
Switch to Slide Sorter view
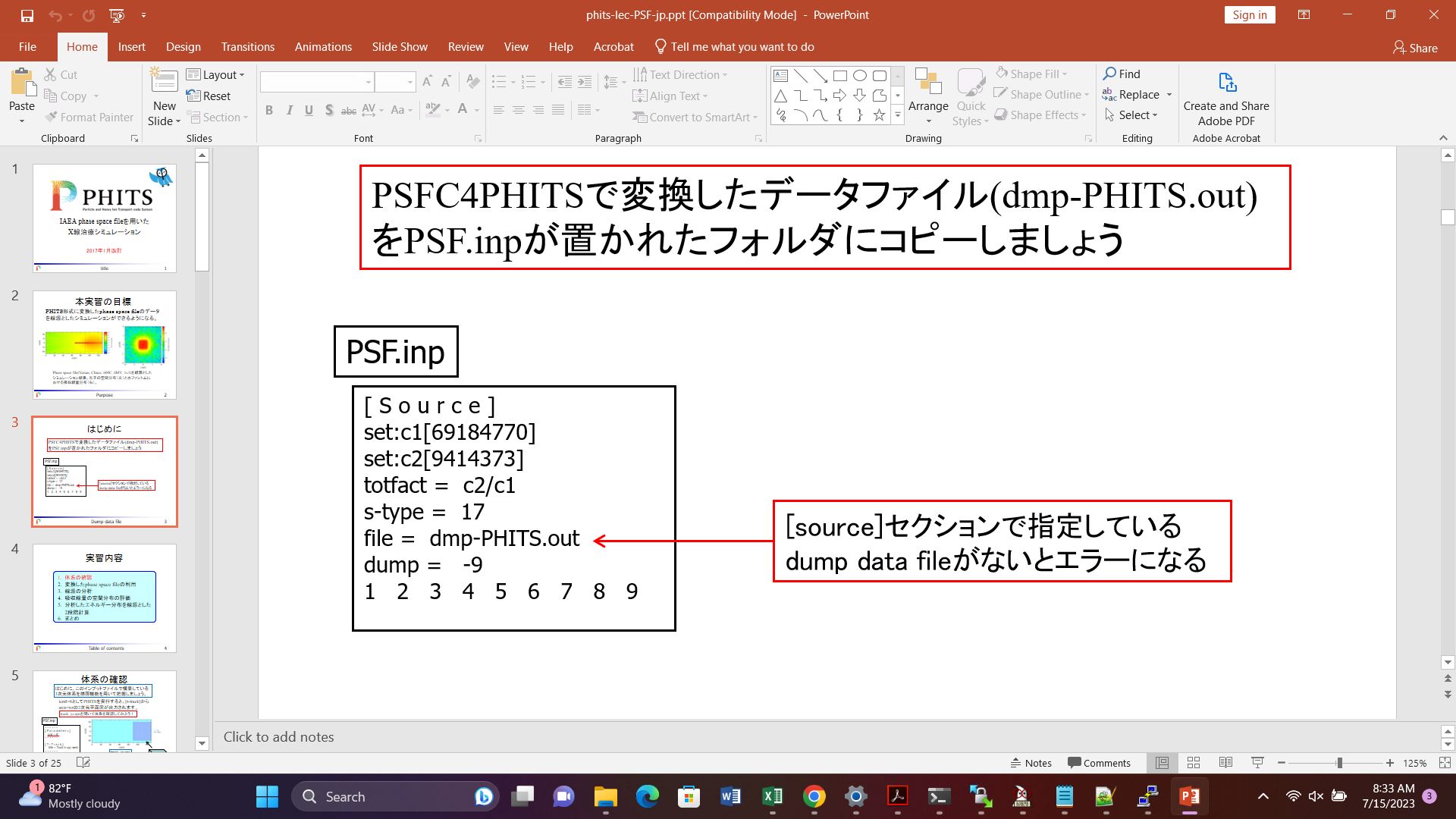coord(1194,763)
